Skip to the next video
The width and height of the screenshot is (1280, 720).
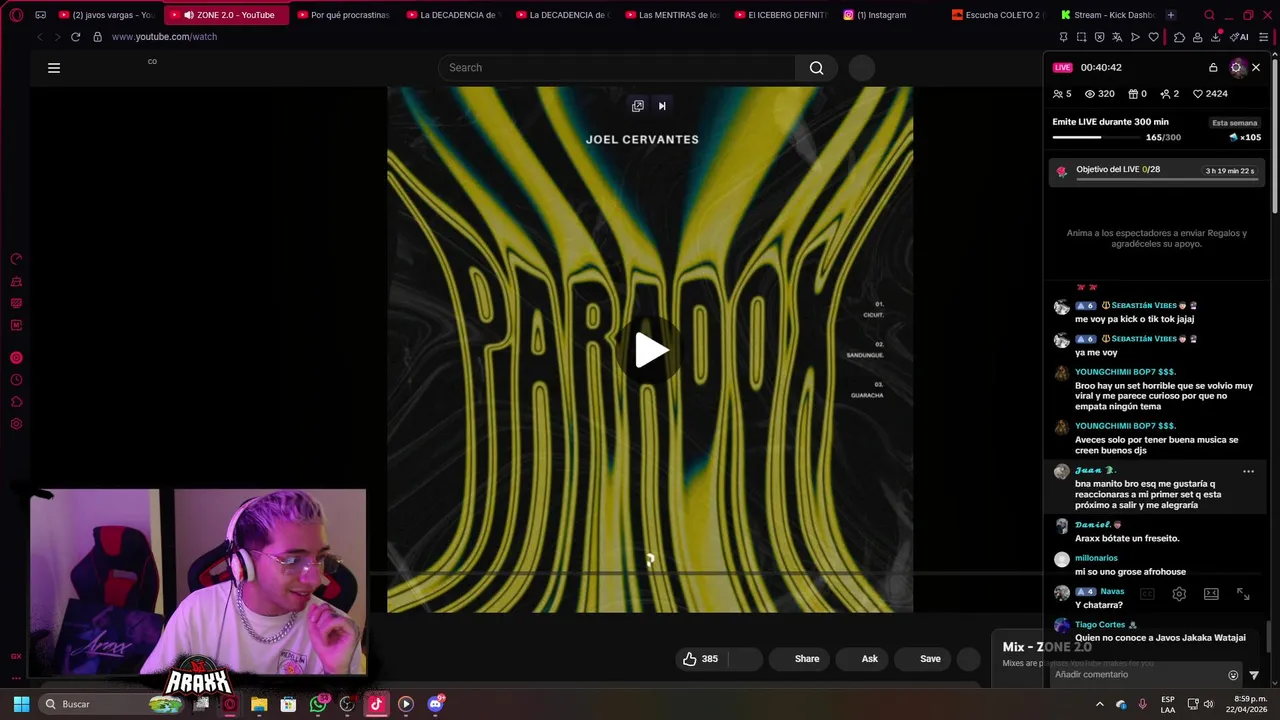coord(662,106)
